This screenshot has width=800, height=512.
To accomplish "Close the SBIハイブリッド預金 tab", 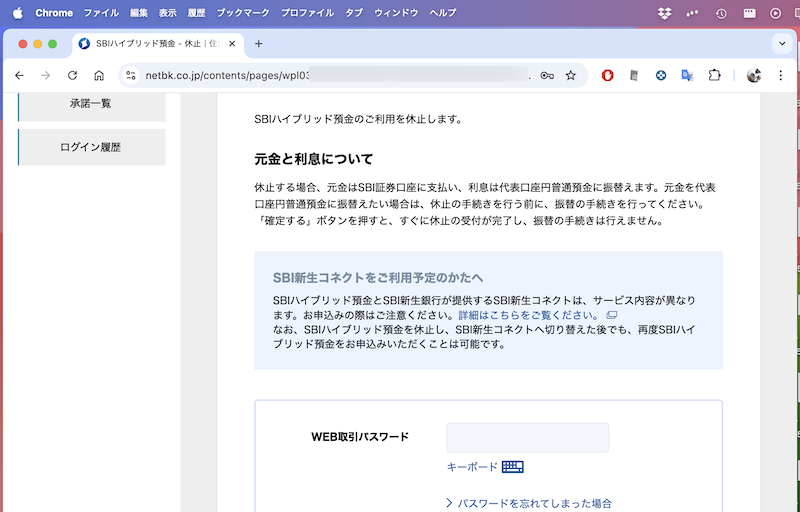I will click(230, 44).
